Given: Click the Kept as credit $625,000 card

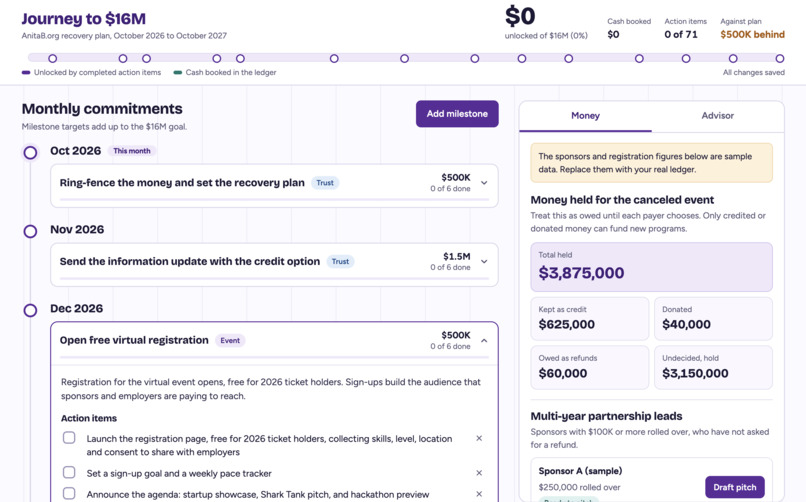Looking at the screenshot, I should (x=590, y=319).
